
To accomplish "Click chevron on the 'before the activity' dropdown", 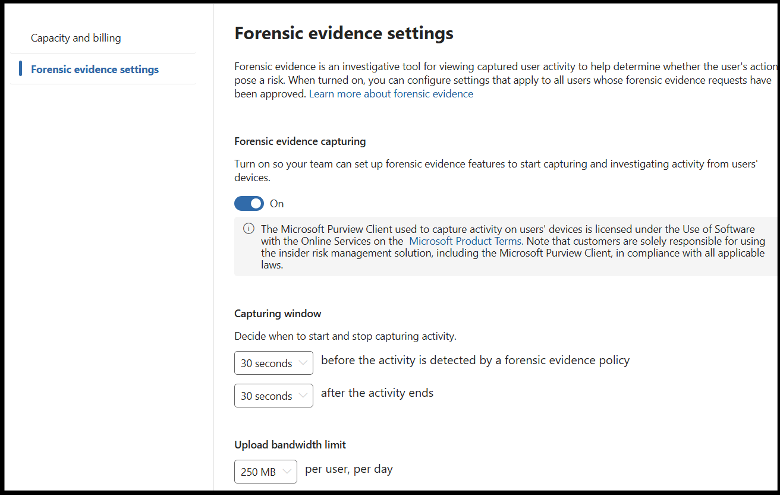I will tap(303, 363).
